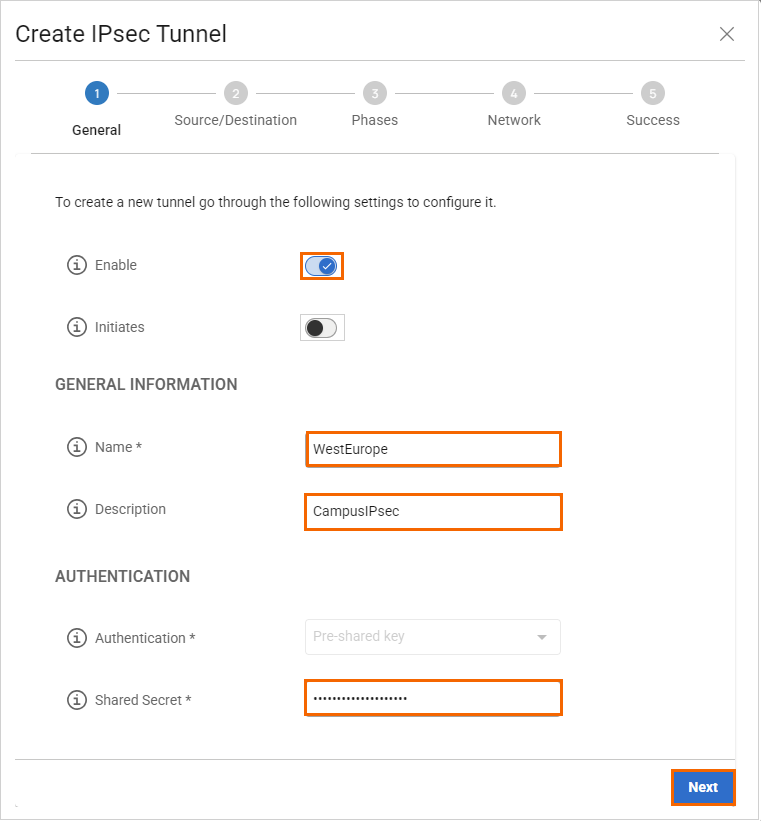Click the info icon beside Initiates
This screenshot has height=821, width=761.
(76, 328)
